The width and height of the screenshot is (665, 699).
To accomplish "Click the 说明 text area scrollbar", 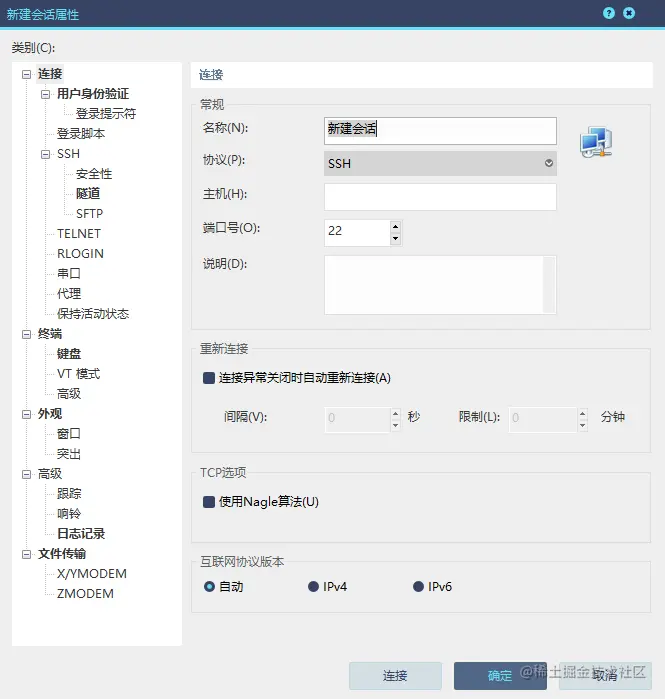I will pyautogui.click(x=549, y=285).
